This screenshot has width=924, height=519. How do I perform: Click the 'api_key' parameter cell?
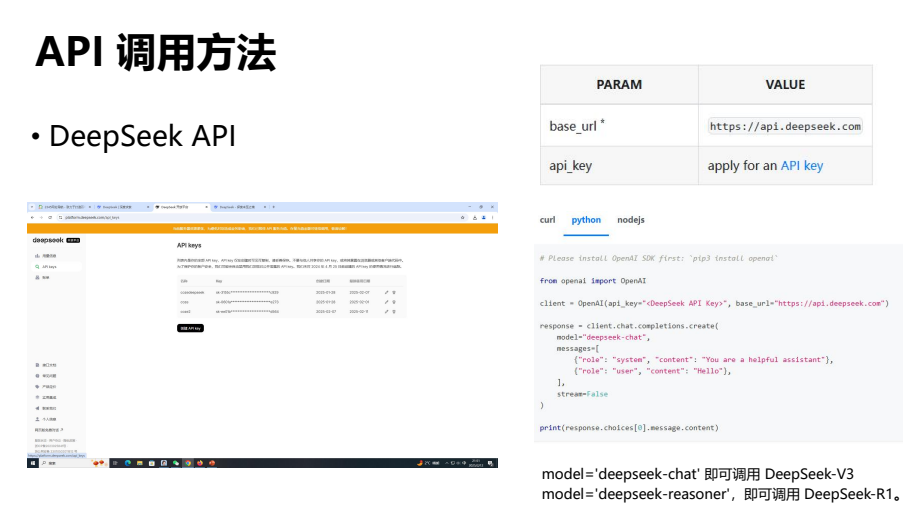click(619, 166)
